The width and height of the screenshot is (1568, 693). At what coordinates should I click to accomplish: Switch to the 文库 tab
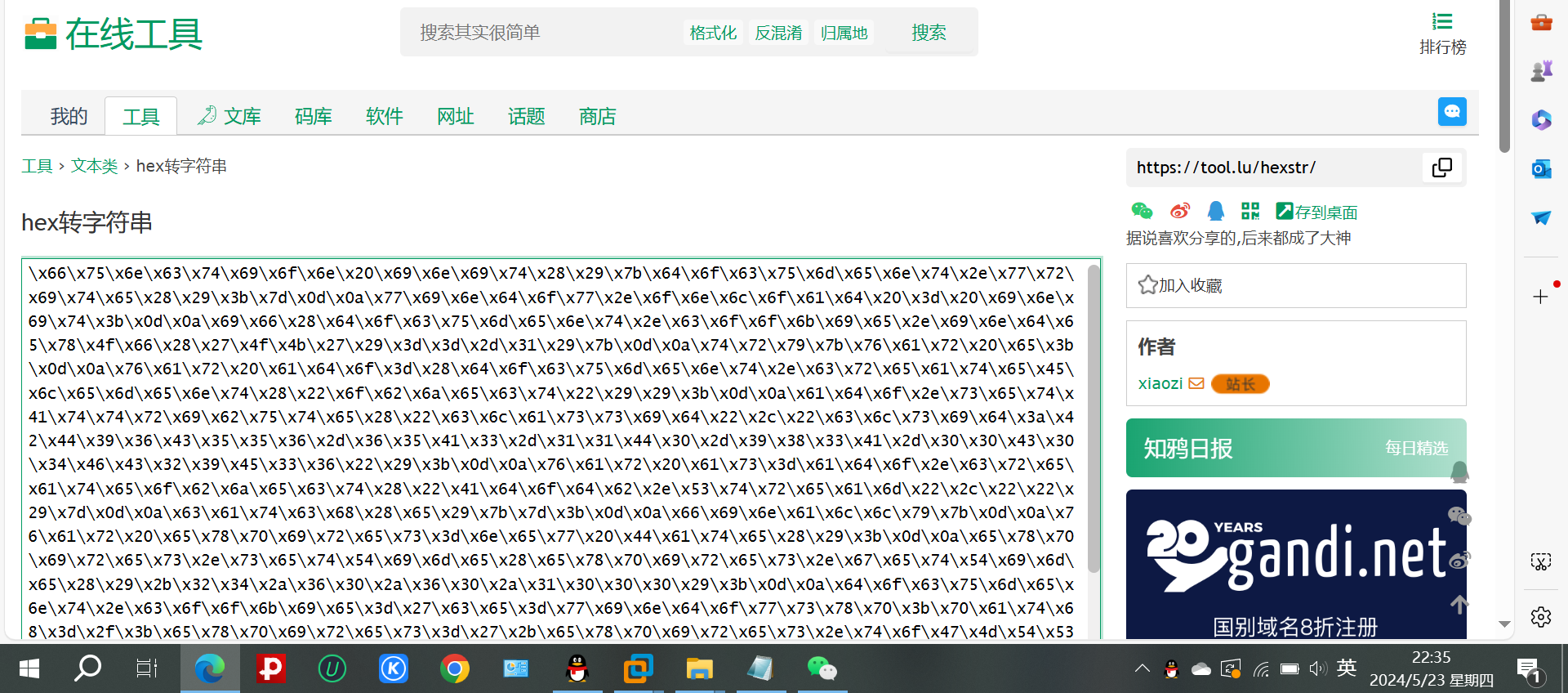click(229, 116)
